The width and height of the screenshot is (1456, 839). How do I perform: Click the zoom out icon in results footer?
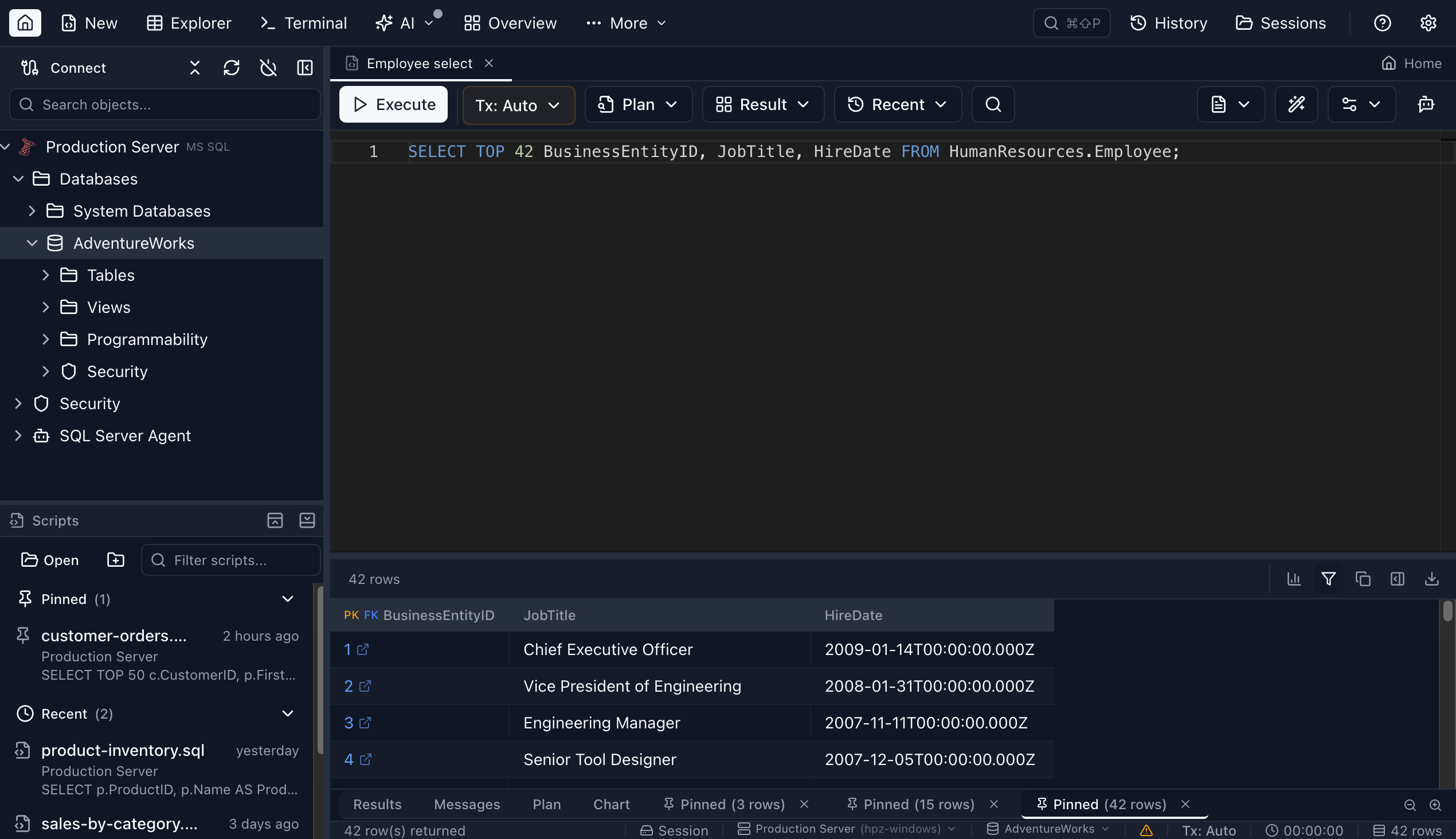tap(1410, 805)
